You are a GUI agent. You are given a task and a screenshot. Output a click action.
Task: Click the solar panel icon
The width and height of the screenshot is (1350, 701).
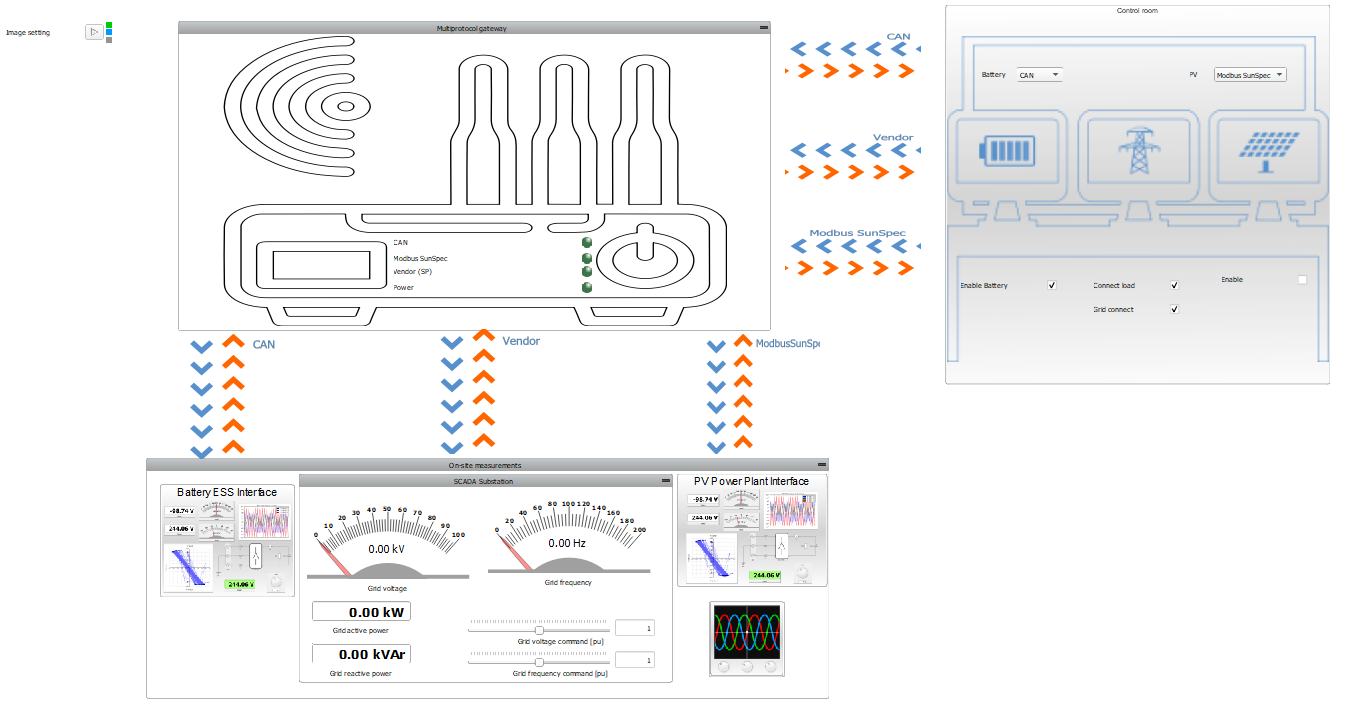coord(1266,151)
